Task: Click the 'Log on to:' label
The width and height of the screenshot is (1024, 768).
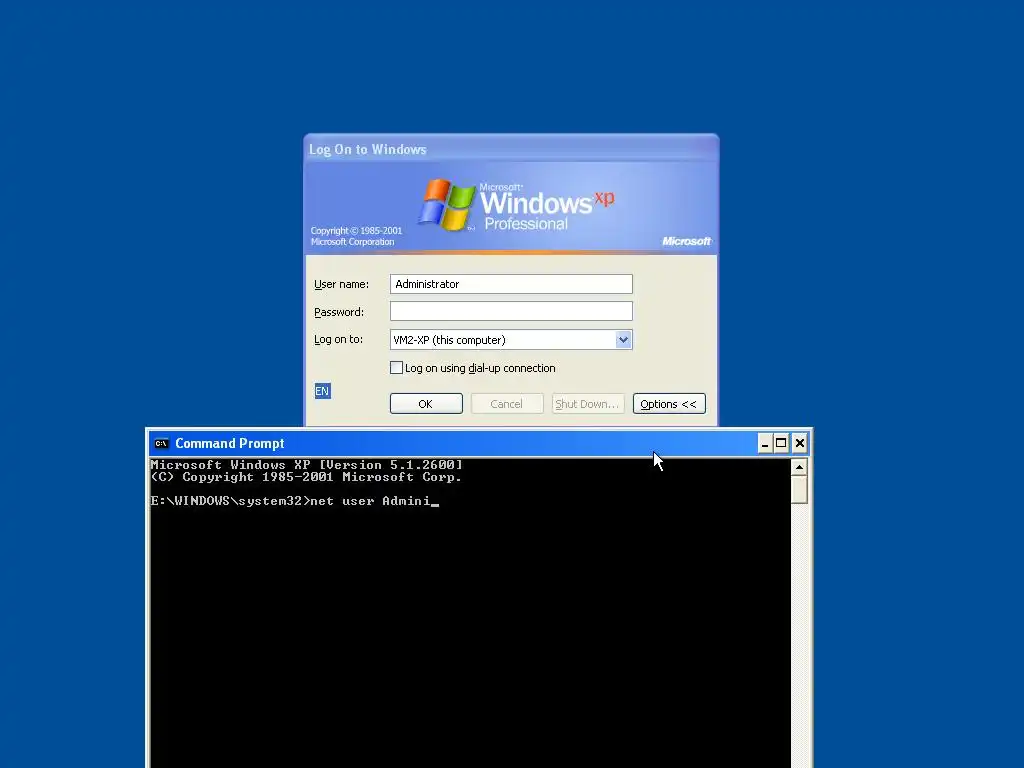Action: coord(338,340)
